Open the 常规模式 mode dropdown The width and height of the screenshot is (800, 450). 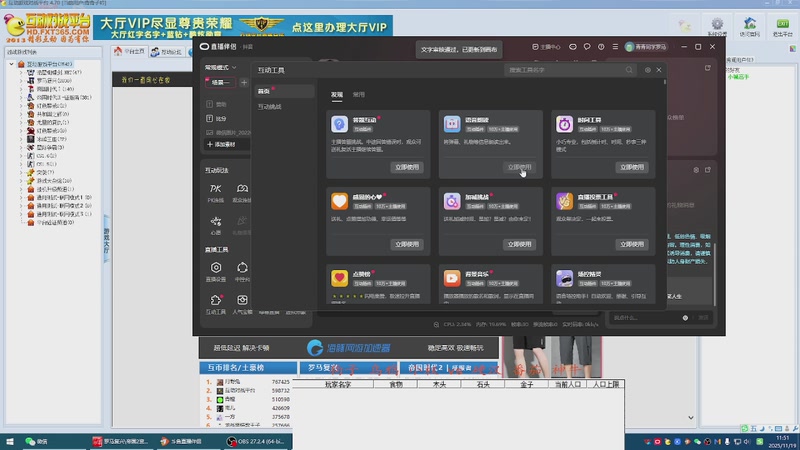pyautogui.click(x=220, y=67)
